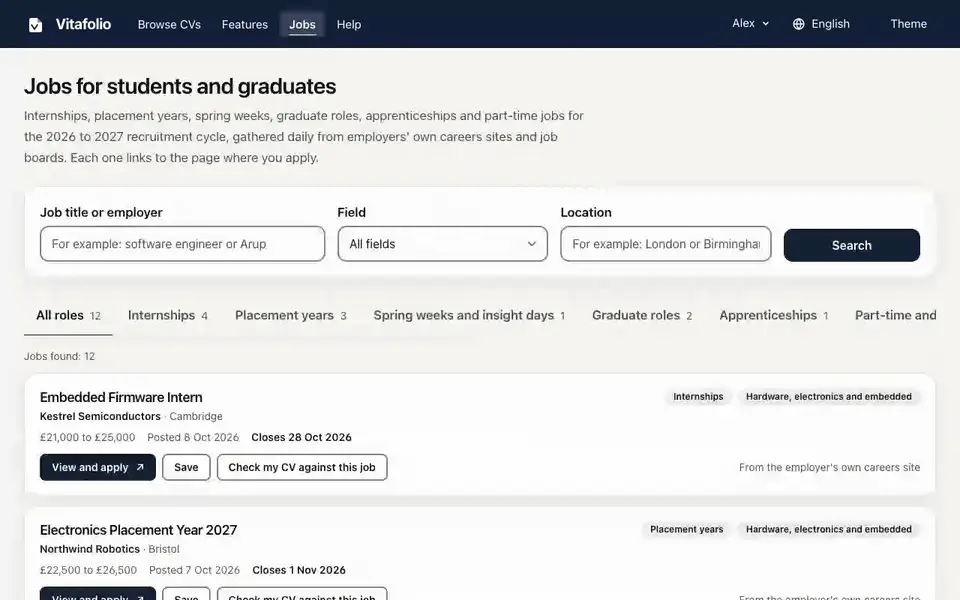View and apply for Embedded Firmware Intern
Viewport: 960px width, 600px height.
click(98, 467)
